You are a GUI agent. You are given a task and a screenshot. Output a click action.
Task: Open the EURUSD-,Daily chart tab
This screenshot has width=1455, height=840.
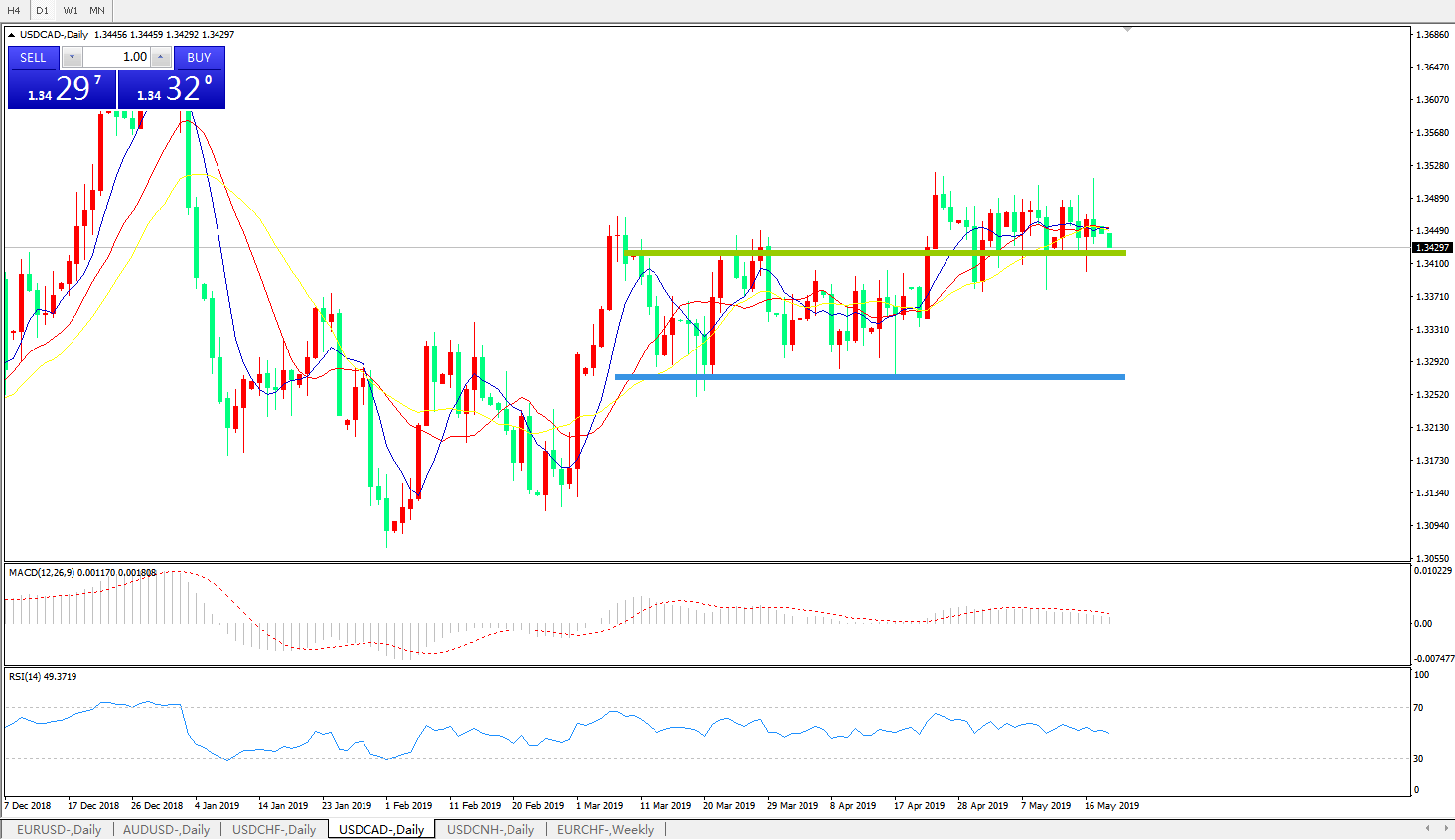[59, 829]
